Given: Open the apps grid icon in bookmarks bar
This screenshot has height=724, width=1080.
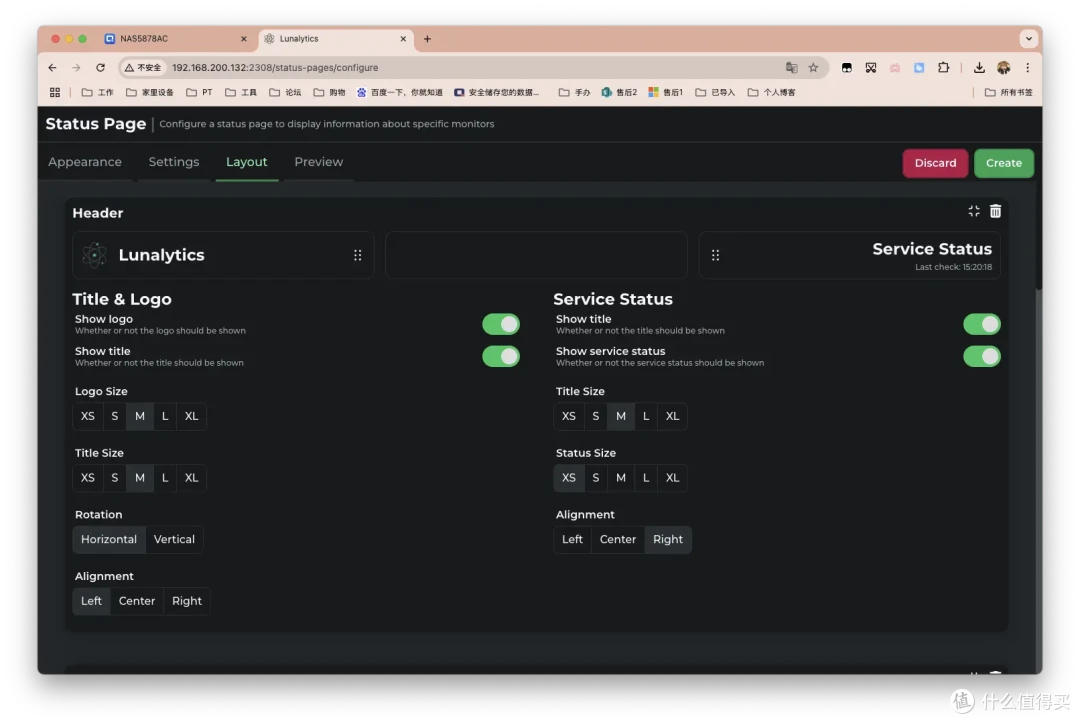Looking at the screenshot, I should pyautogui.click(x=55, y=92).
